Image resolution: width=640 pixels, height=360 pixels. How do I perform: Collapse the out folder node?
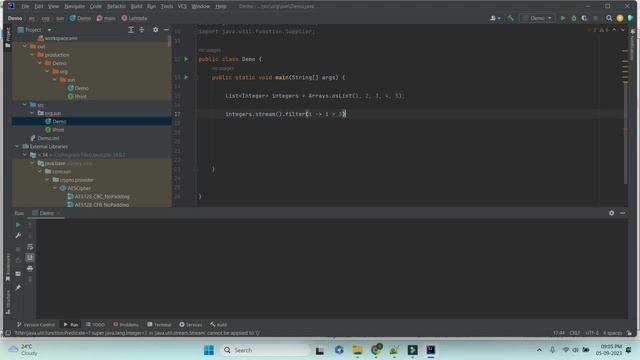[25, 46]
